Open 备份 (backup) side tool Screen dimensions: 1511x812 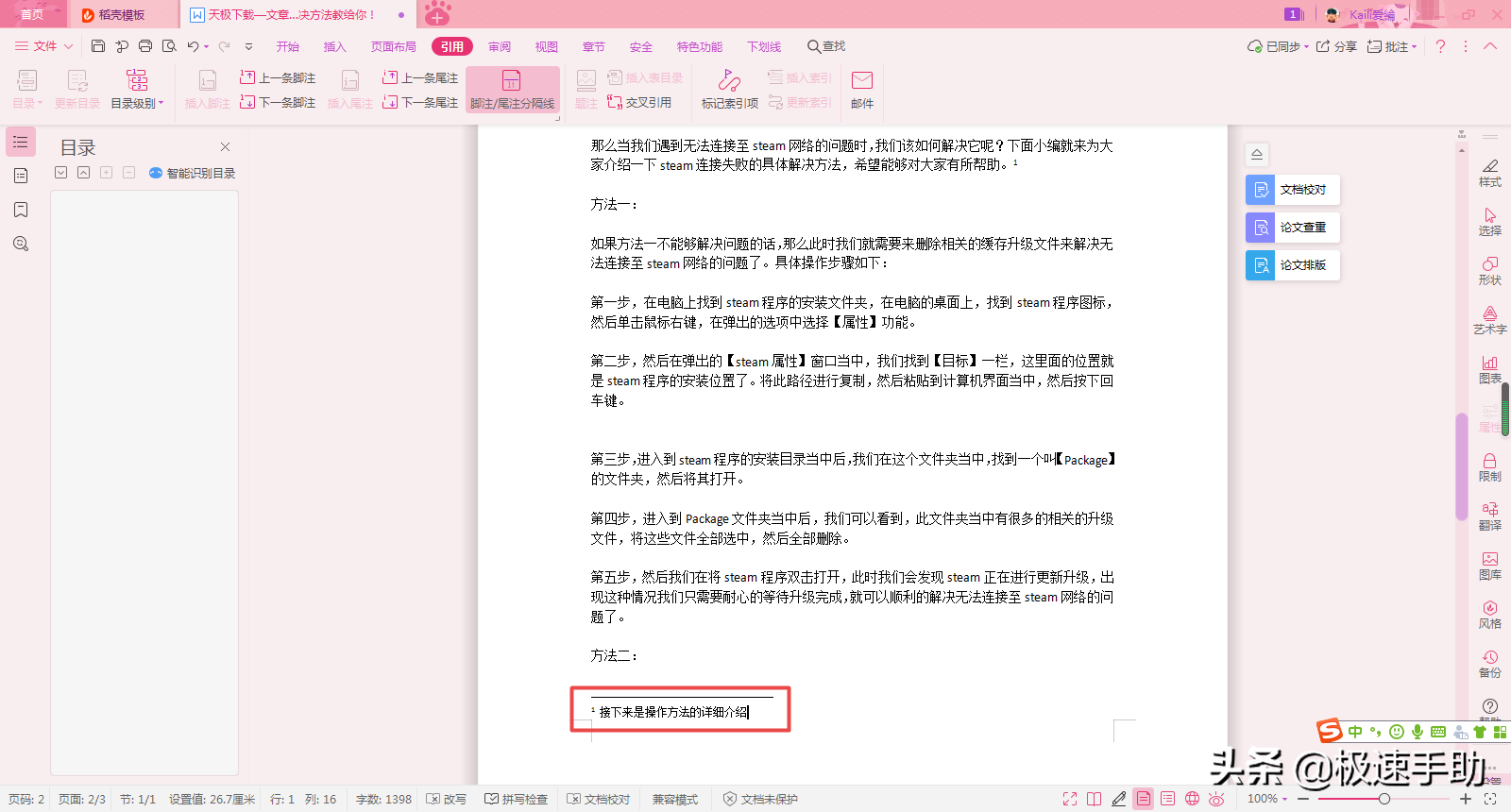pyautogui.click(x=1489, y=664)
